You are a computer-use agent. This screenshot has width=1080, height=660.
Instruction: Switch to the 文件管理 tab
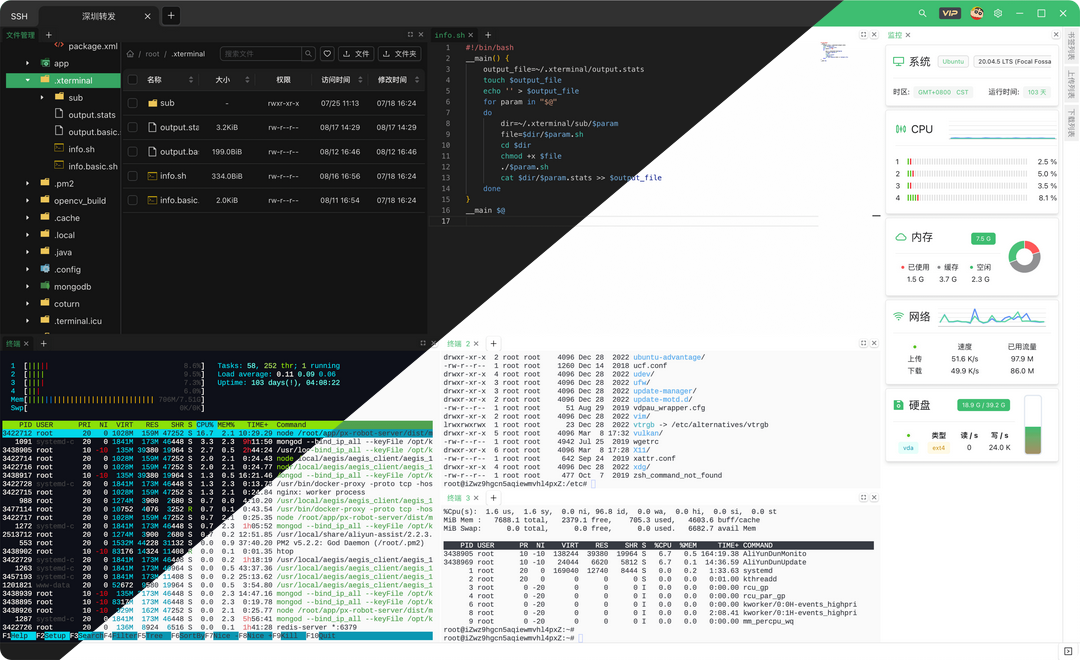(x=20, y=35)
